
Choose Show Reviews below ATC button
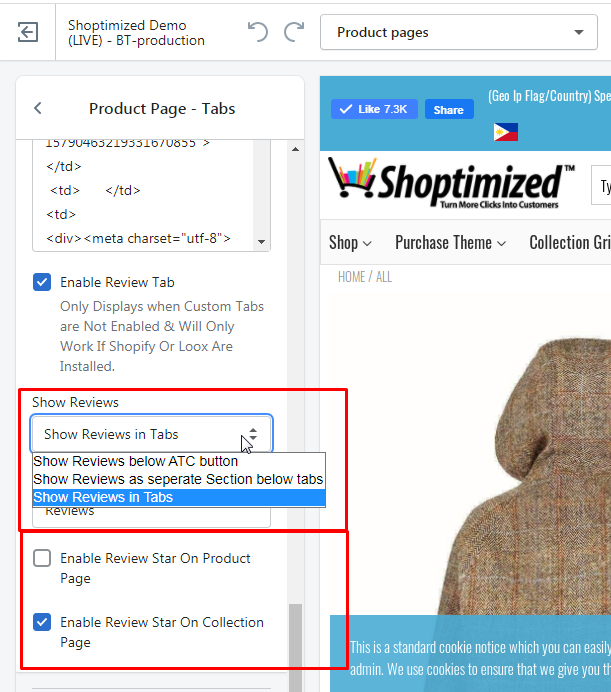coord(179,461)
